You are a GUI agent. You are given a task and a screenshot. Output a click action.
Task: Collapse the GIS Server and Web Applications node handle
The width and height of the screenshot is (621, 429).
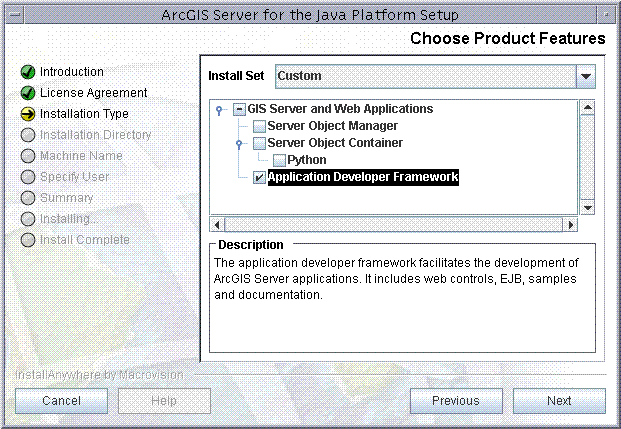[x=219, y=110]
